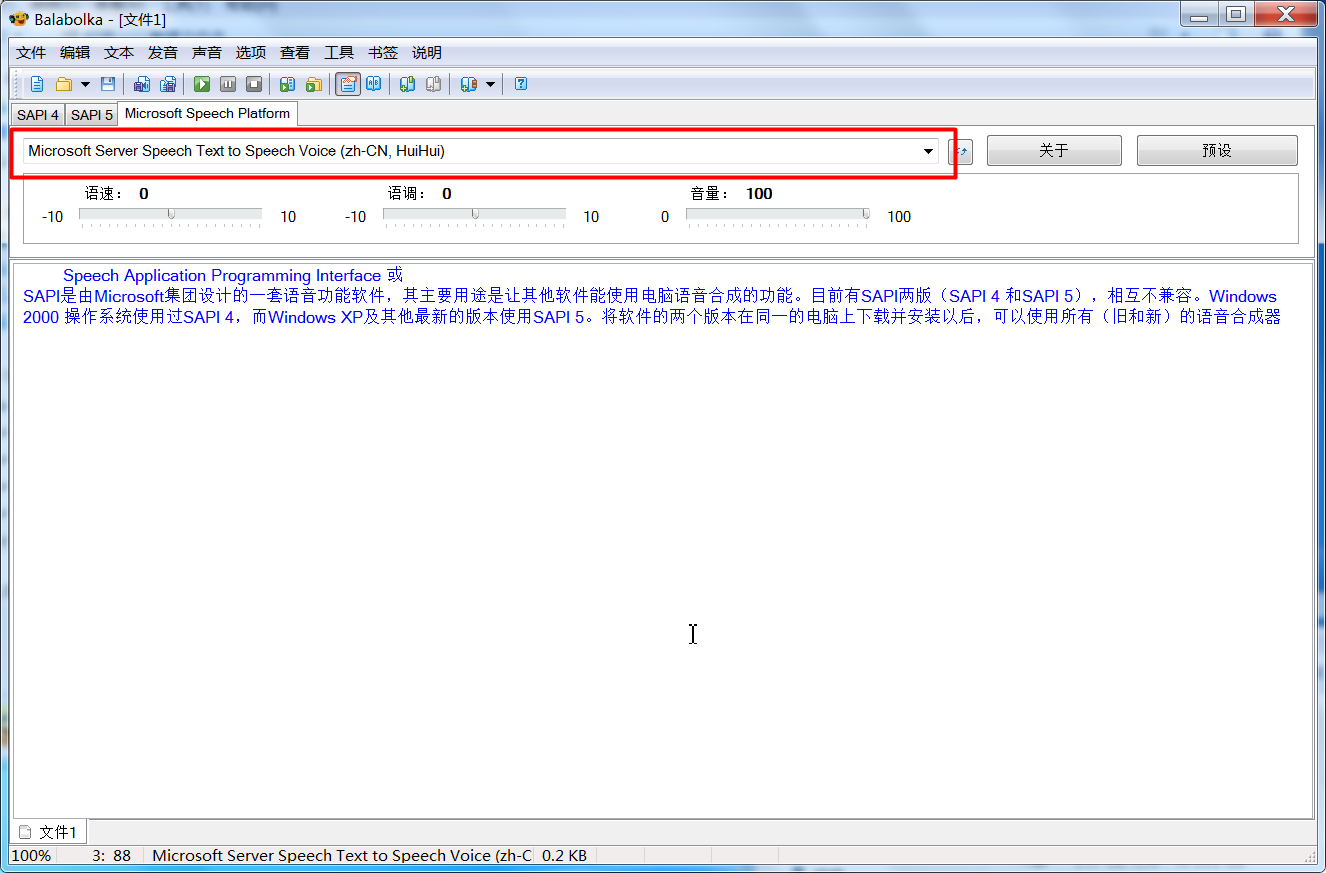The height and width of the screenshot is (873, 1326).
Task: Expand the arrow beside the Open folder icon
Action: [85, 84]
